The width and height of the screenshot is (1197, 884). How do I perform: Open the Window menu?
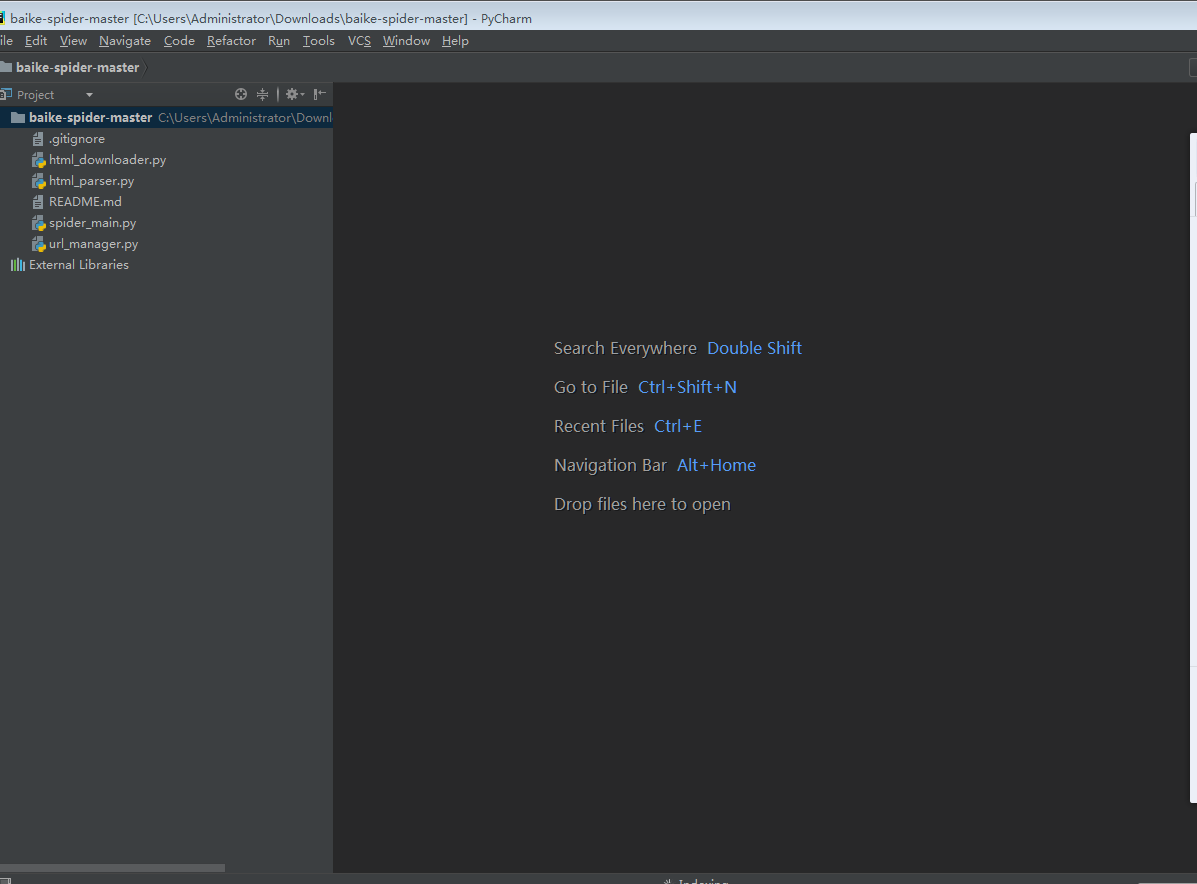pyautogui.click(x=406, y=41)
